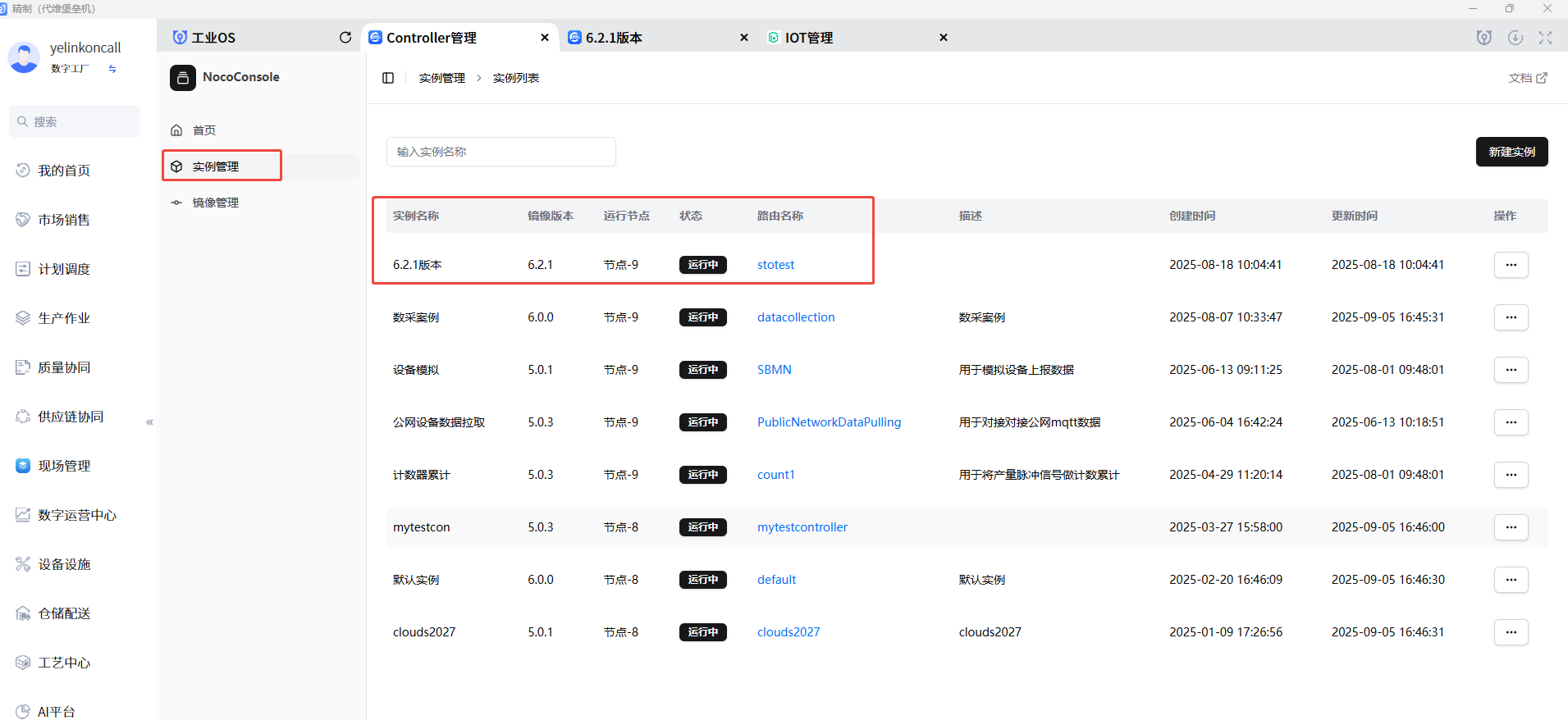
Task: Click the fullscreen expand icon at top right
Action: 1545,38
